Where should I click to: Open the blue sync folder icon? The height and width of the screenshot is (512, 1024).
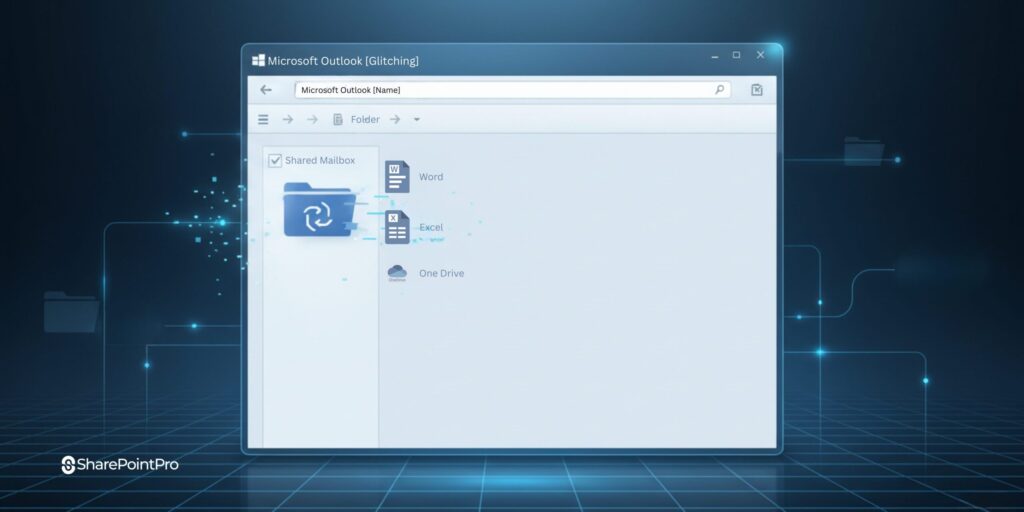317,209
